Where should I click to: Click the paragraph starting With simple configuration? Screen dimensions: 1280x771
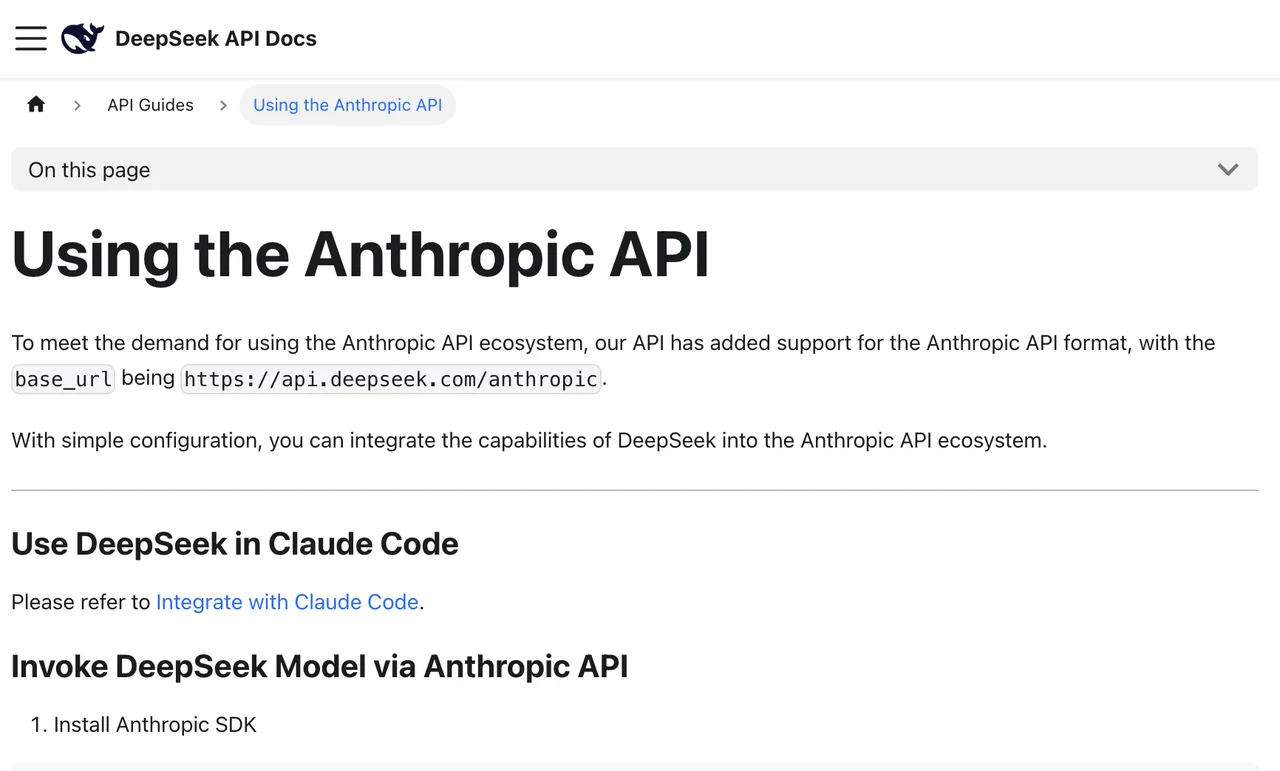(x=529, y=440)
